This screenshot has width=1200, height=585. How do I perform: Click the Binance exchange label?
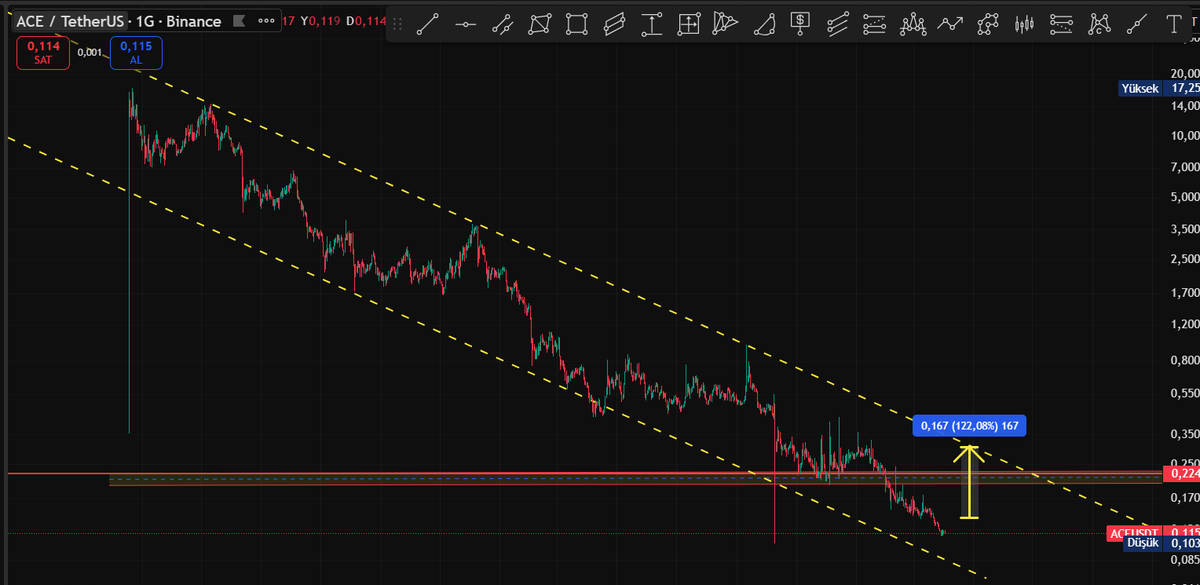click(x=194, y=21)
